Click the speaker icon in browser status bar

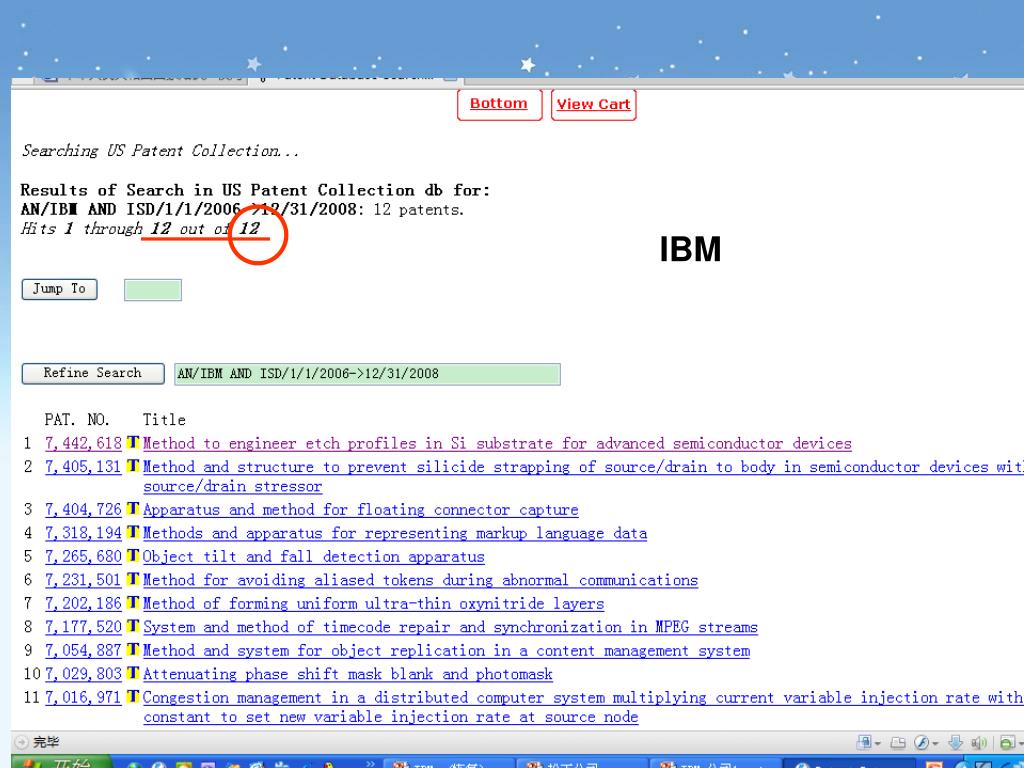pos(979,743)
